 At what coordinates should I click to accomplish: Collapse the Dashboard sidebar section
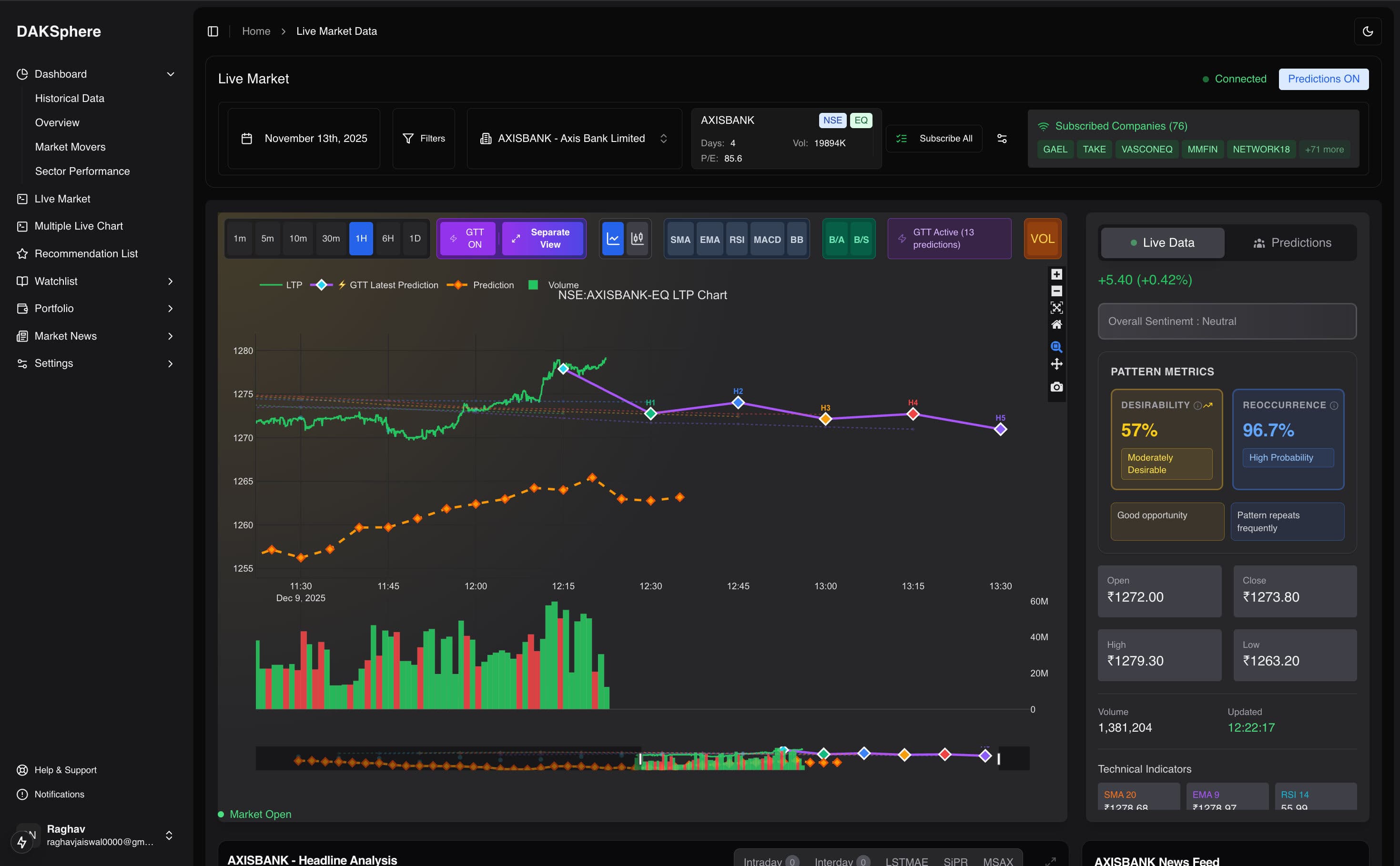coord(170,74)
